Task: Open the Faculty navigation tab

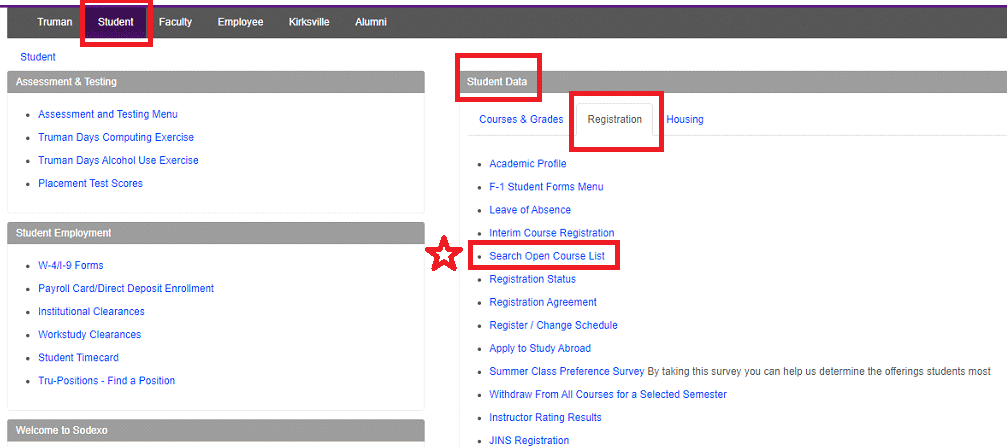Action: pyautogui.click(x=175, y=22)
